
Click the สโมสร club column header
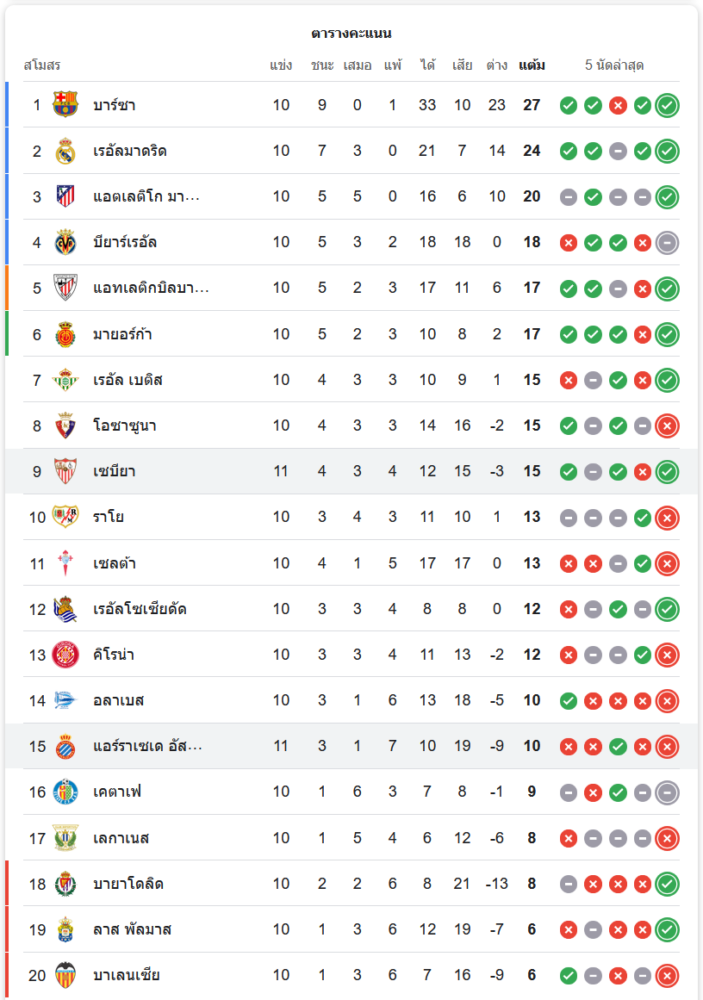[x=43, y=66]
